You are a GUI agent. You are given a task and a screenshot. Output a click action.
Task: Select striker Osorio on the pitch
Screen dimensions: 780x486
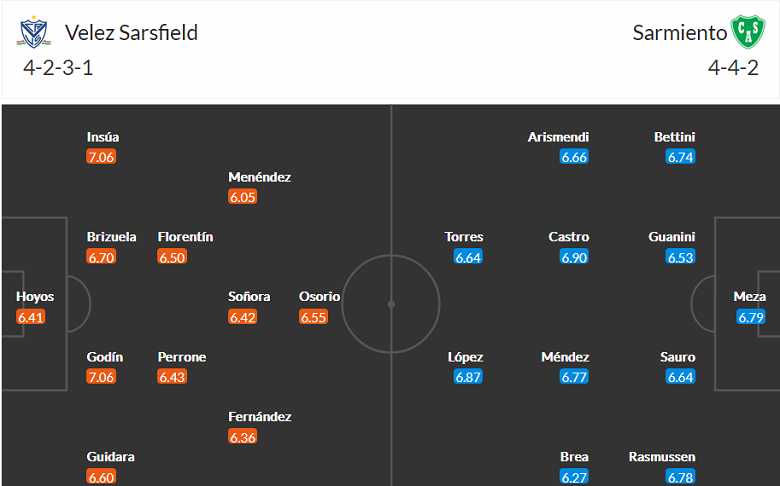(319, 297)
